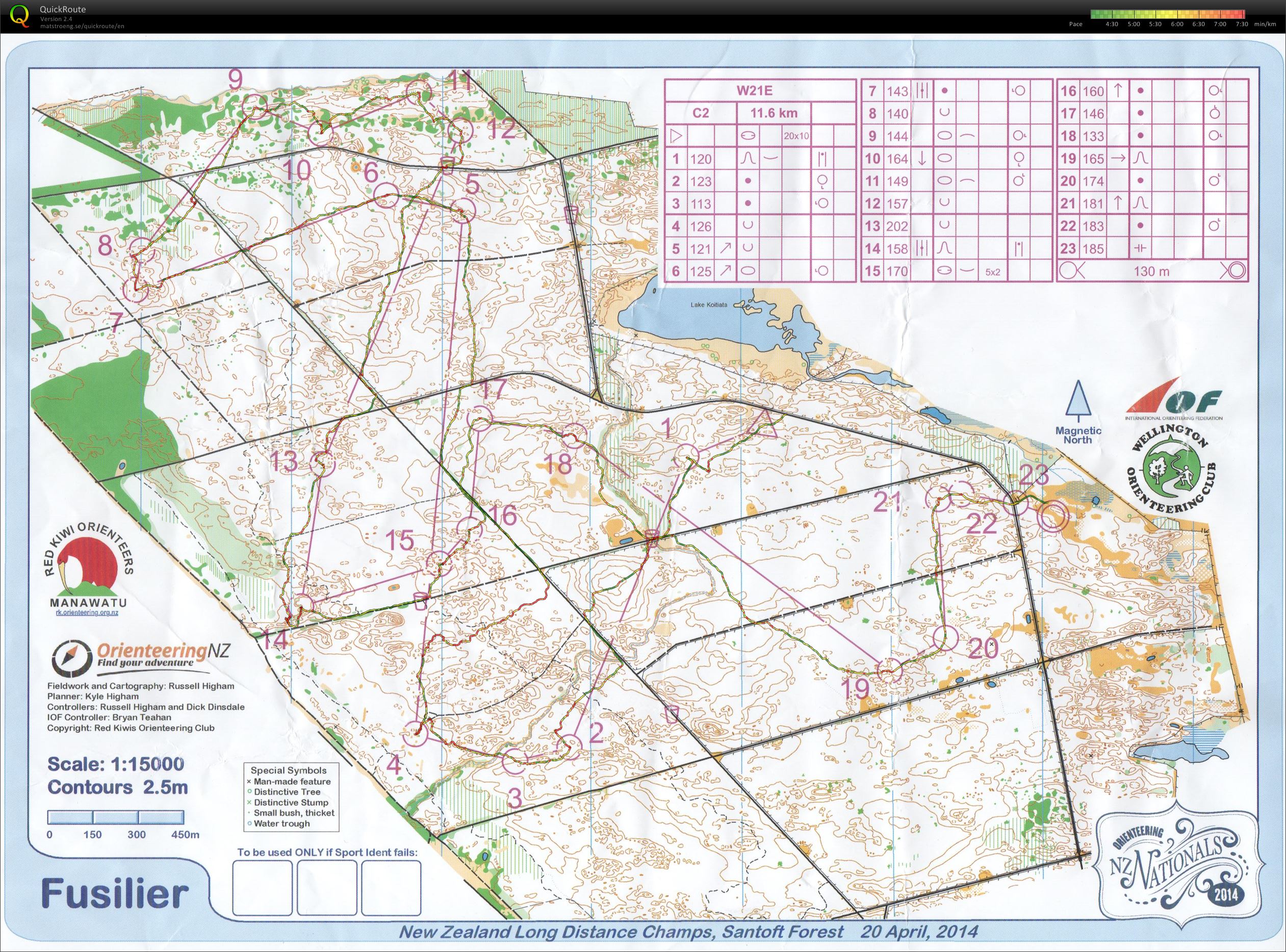Click the 'Lake Koitiata' map label
This screenshot has width=1286, height=952.
[709, 305]
